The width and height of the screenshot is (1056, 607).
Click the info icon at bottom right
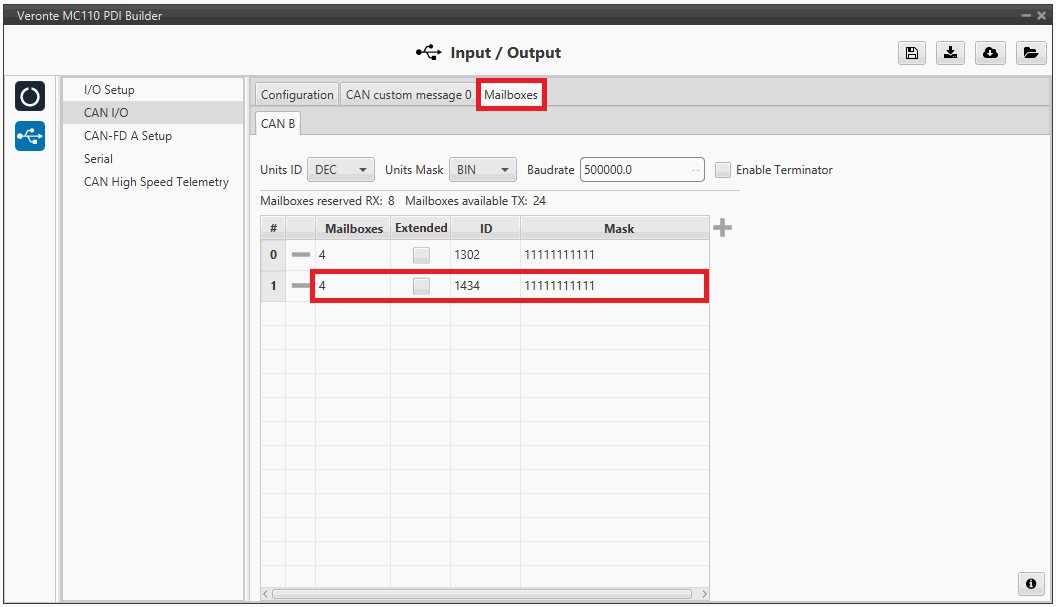point(1029,583)
